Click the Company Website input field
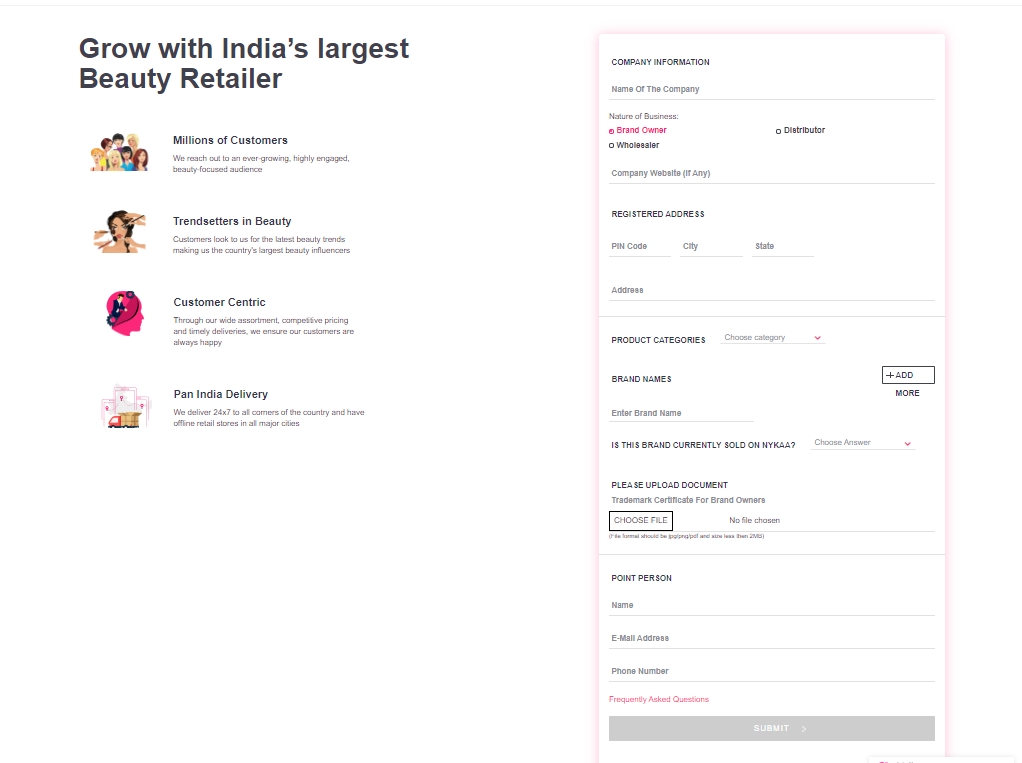This screenshot has height=763, width=1022. [771, 174]
